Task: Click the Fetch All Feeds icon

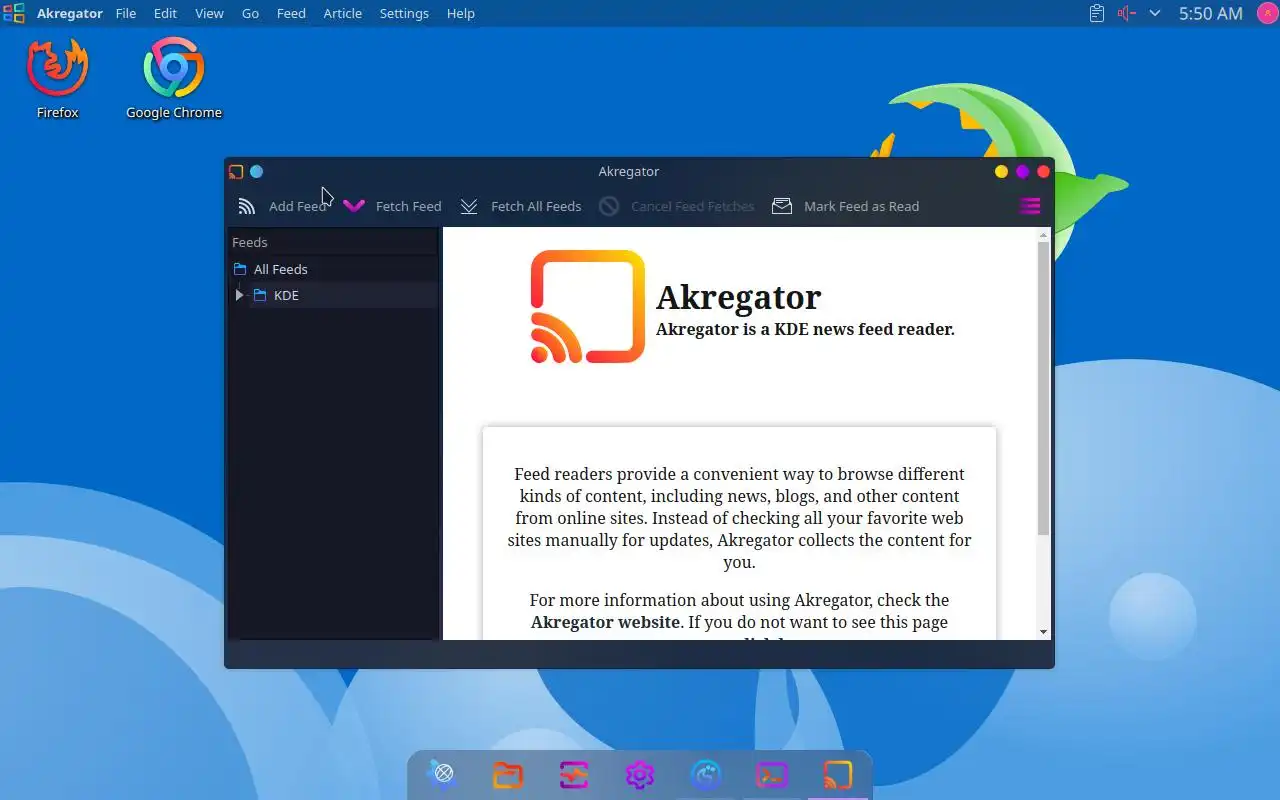Action: (x=469, y=206)
